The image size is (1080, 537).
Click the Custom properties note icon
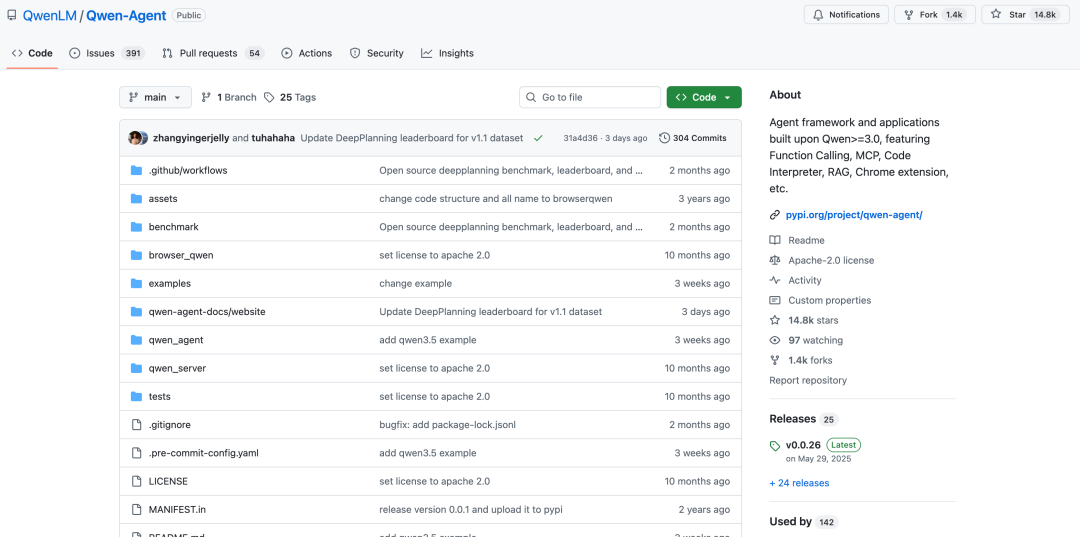point(775,300)
